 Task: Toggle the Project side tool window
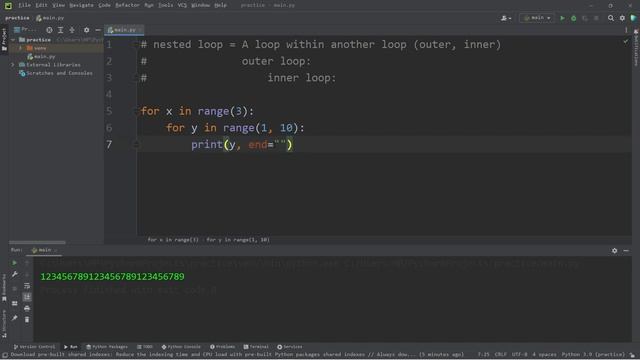[x=4, y=39]
